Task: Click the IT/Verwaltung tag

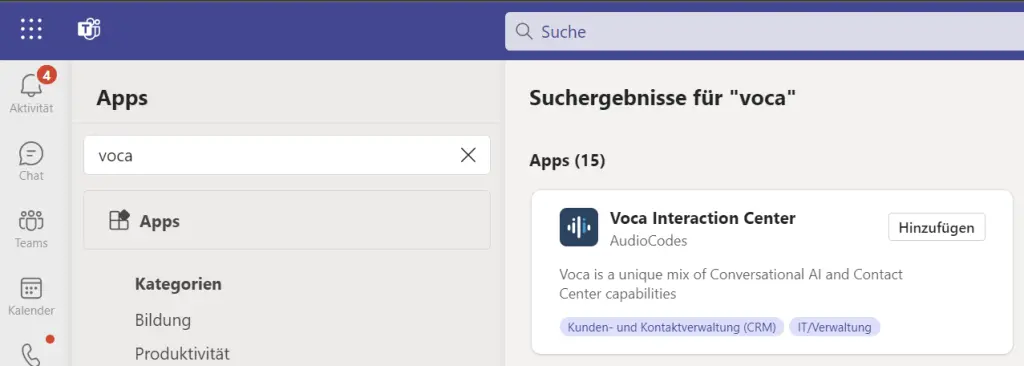Action: tap(835, 327)
